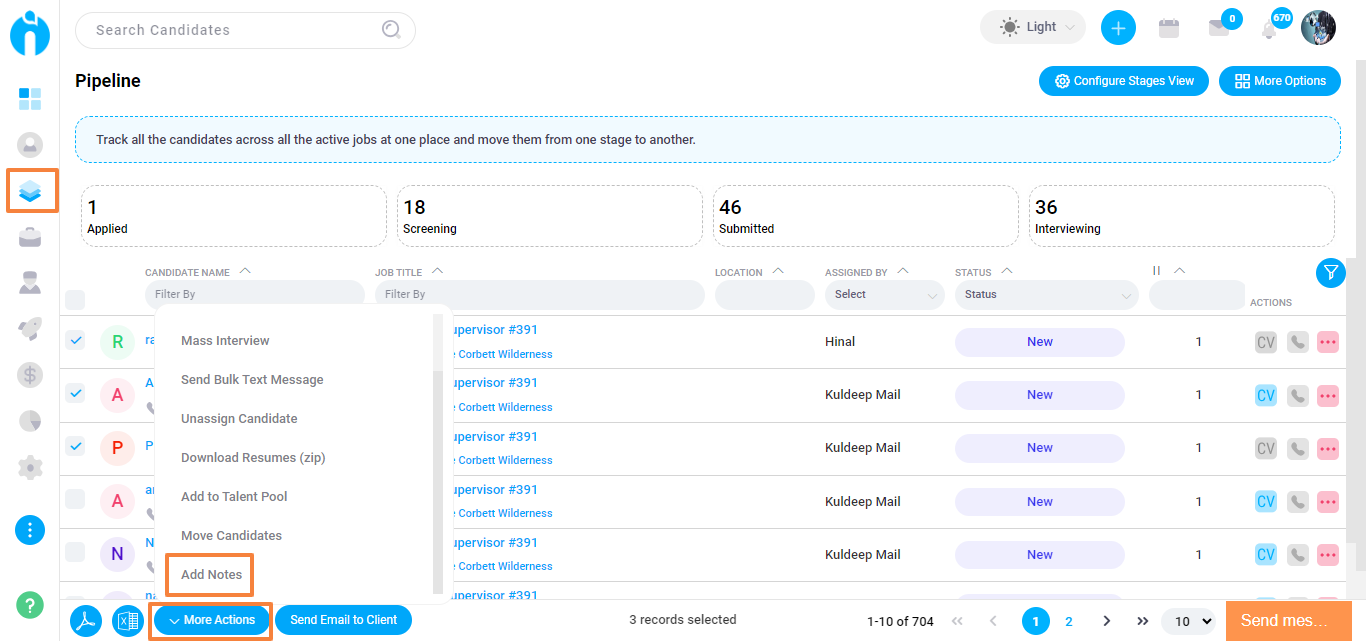Click the blue plus add button
1366x641 pixels.
point(1118,28)
